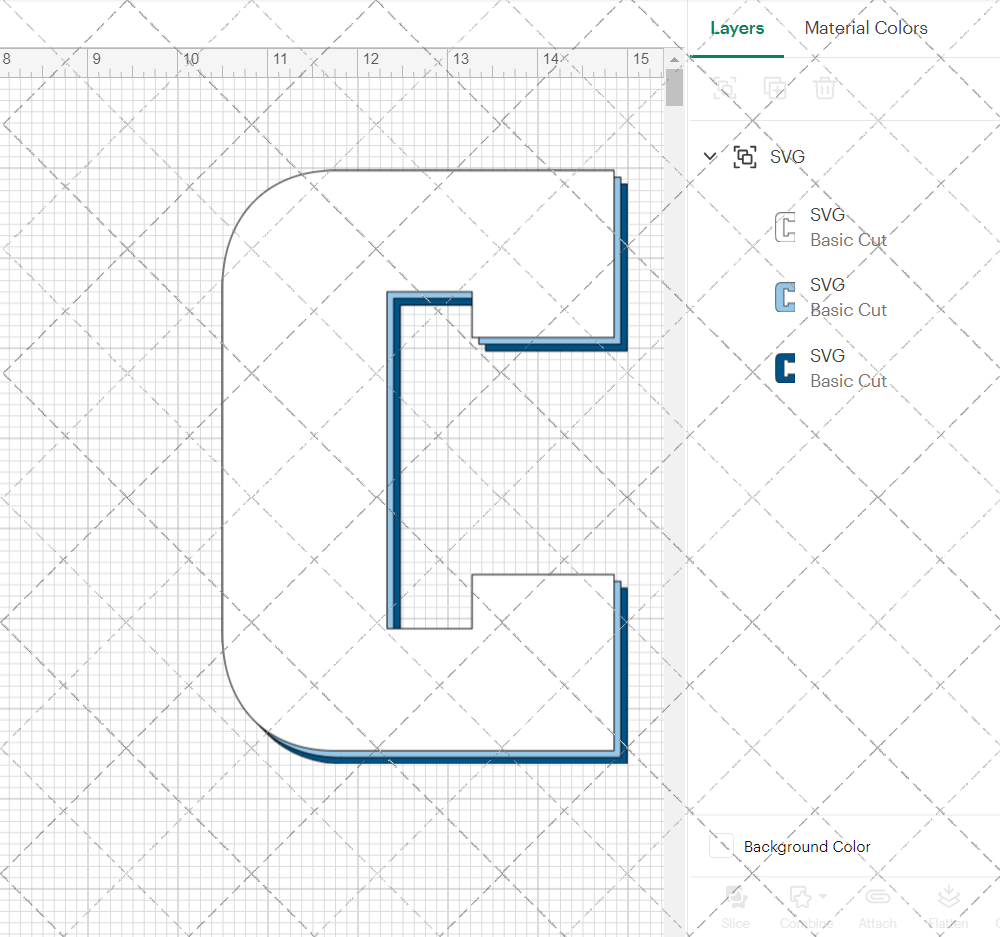Switch to the Layers tab

[737, 28]
